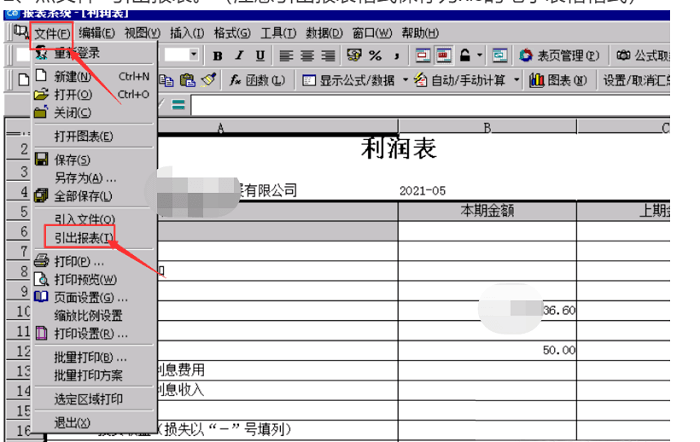This screenshot has width=700, height=442.
Task: Click the floppy disk icon beside 保存(S)
Action: pyautogui.click(x=41, y=159)
